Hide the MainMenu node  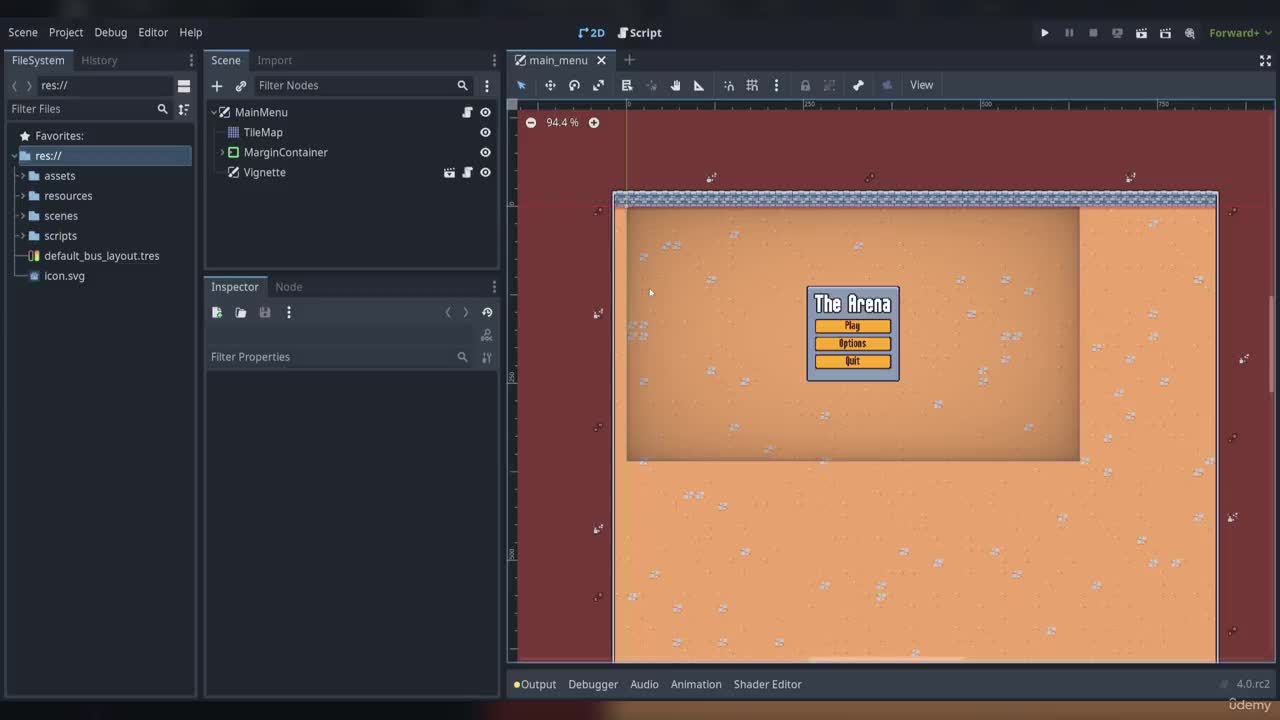(x=485, y=112)
